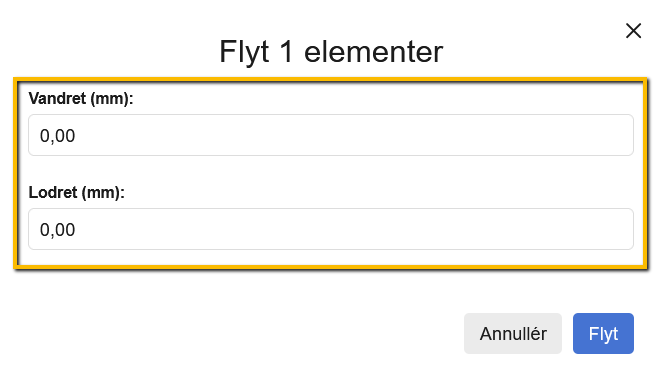Close the Flyt 1 elementer dialog

(633, 31)
